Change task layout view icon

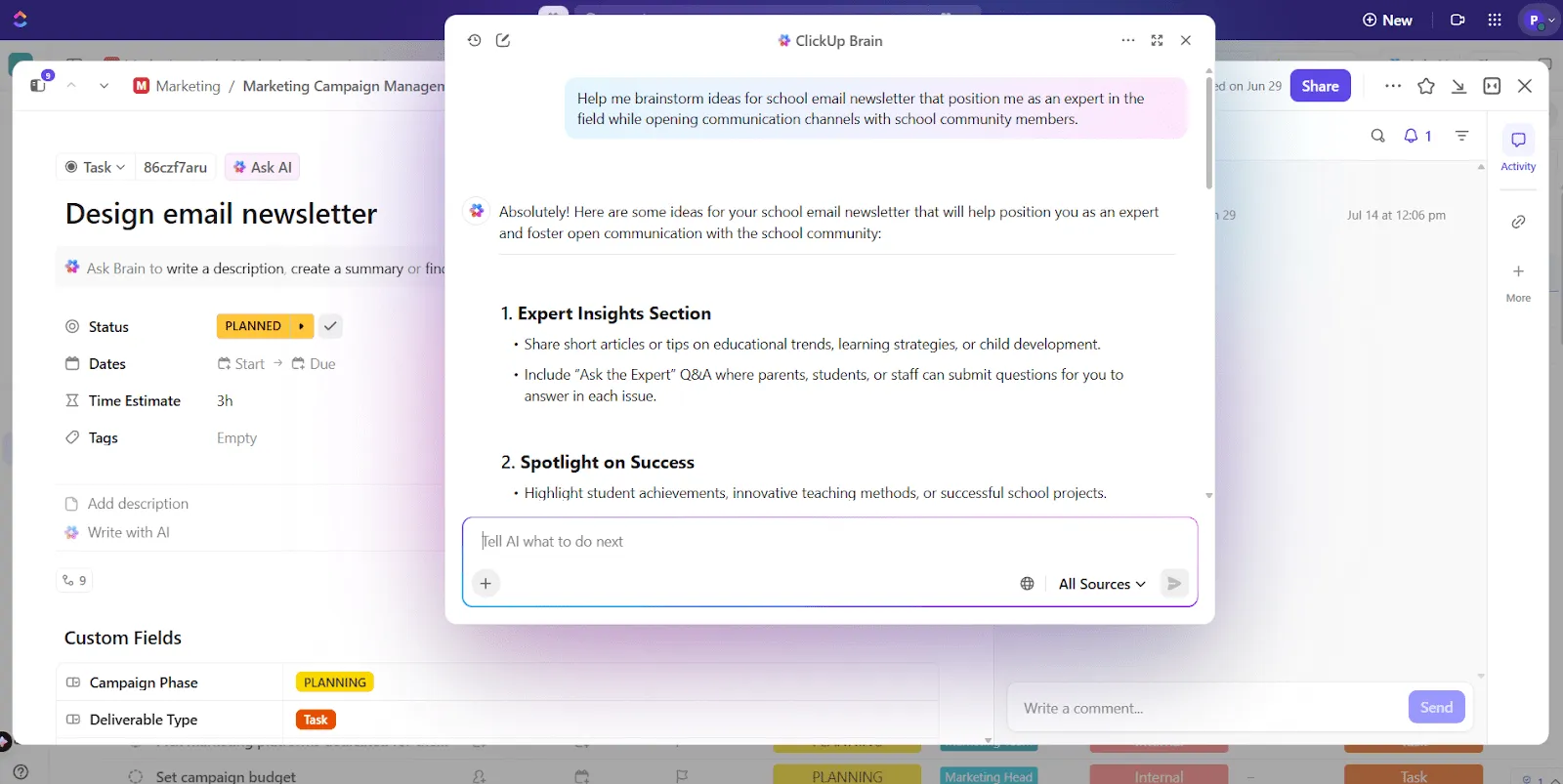point(1492,86)
